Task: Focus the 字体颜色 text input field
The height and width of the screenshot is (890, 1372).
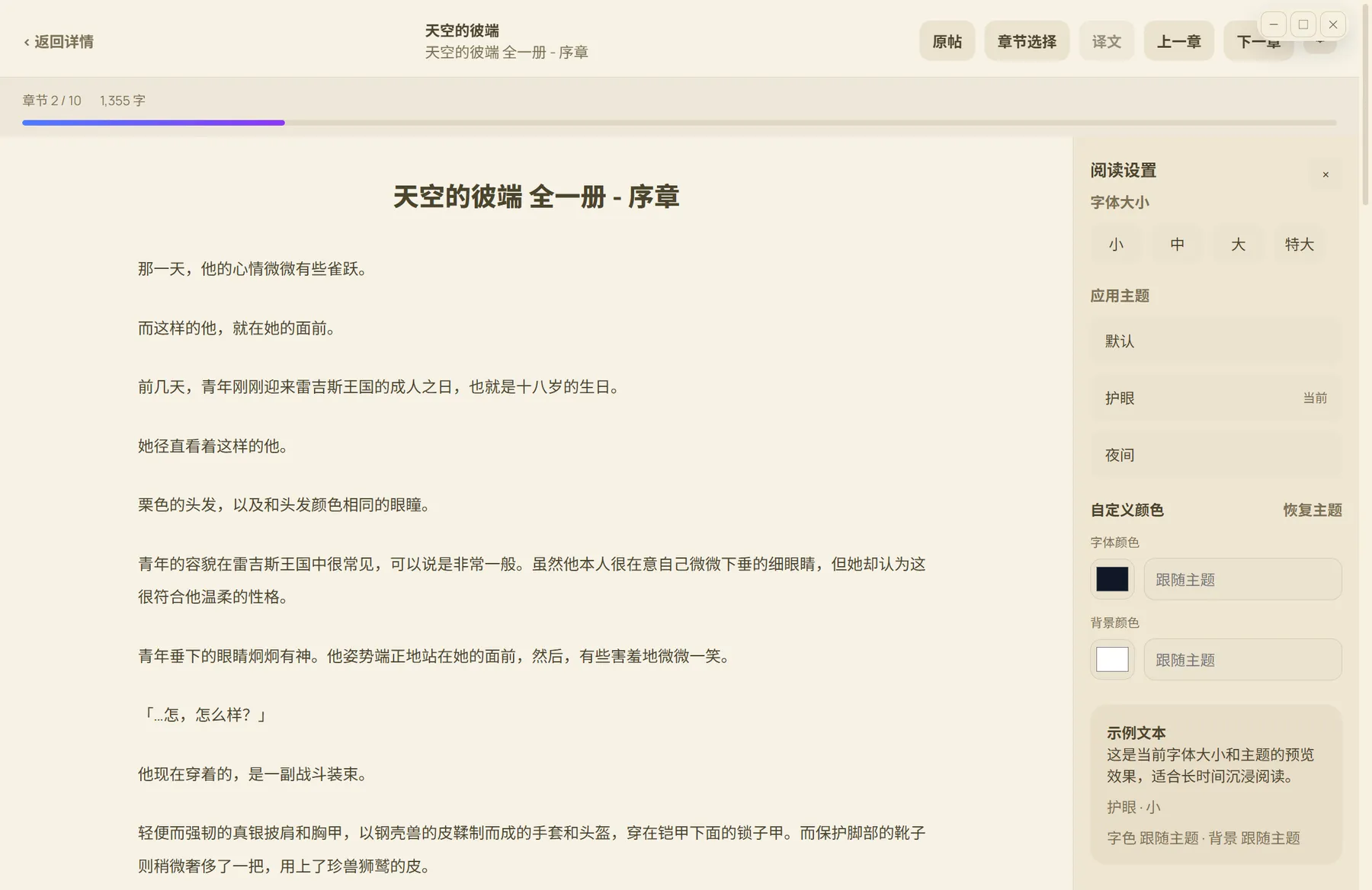Action: (1242, 579)
